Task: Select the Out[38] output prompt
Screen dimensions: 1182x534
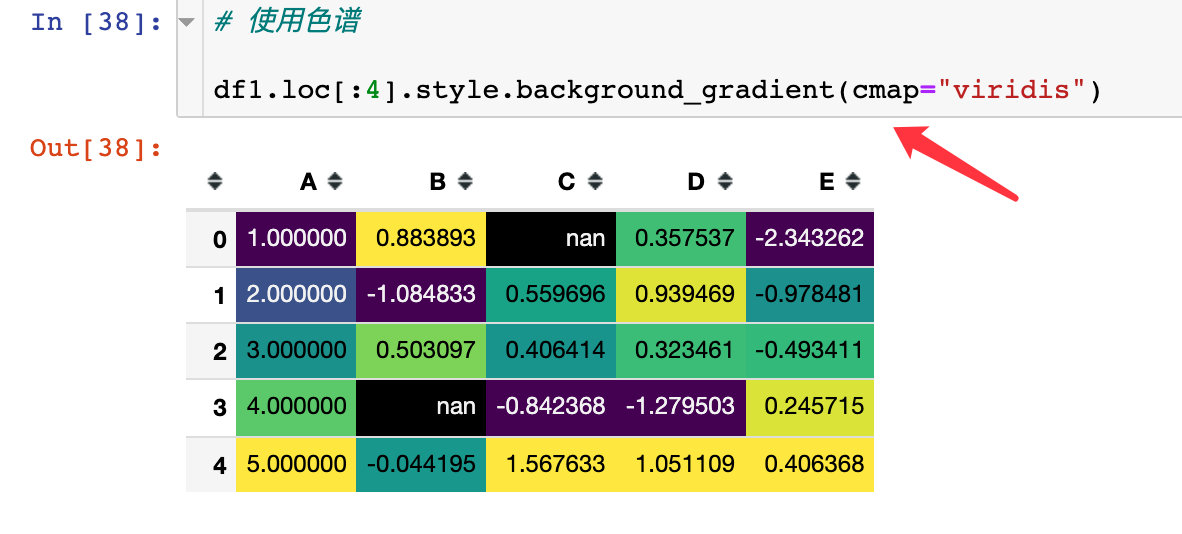Action: coord(96,148)
